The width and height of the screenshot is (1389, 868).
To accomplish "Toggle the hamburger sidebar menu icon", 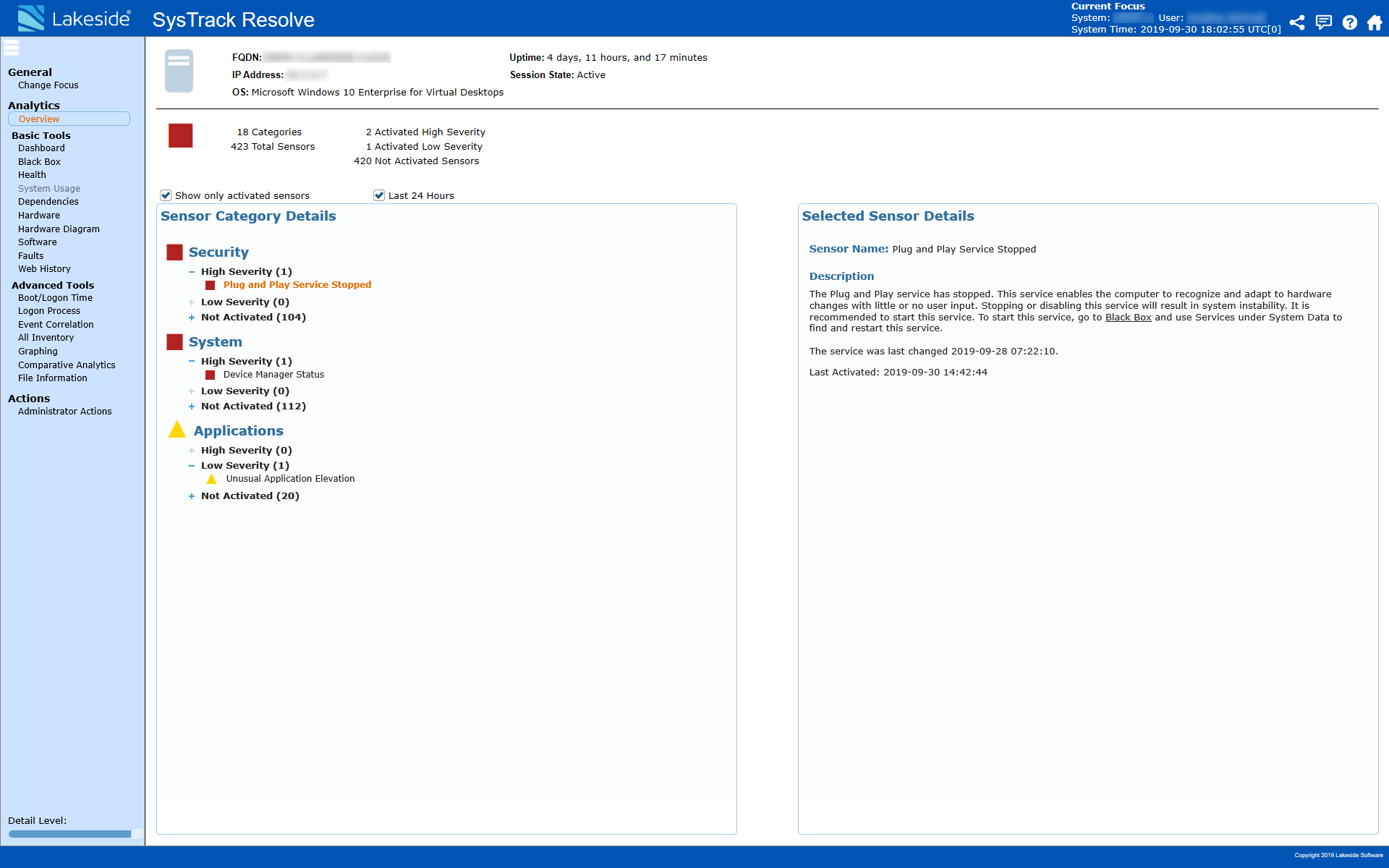I will (12, 48).
